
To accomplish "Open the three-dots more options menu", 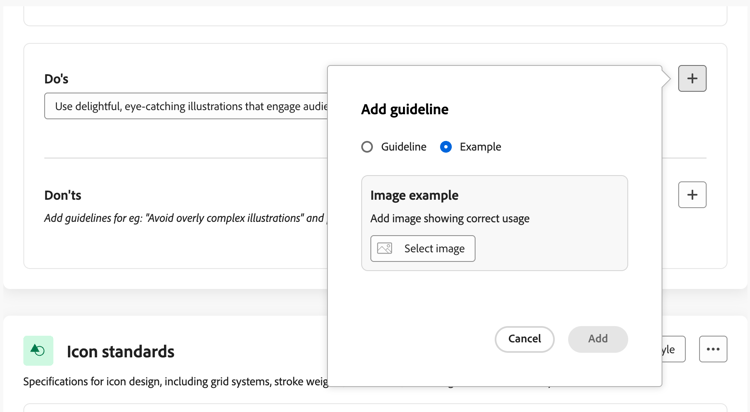I will click(713, 349).
